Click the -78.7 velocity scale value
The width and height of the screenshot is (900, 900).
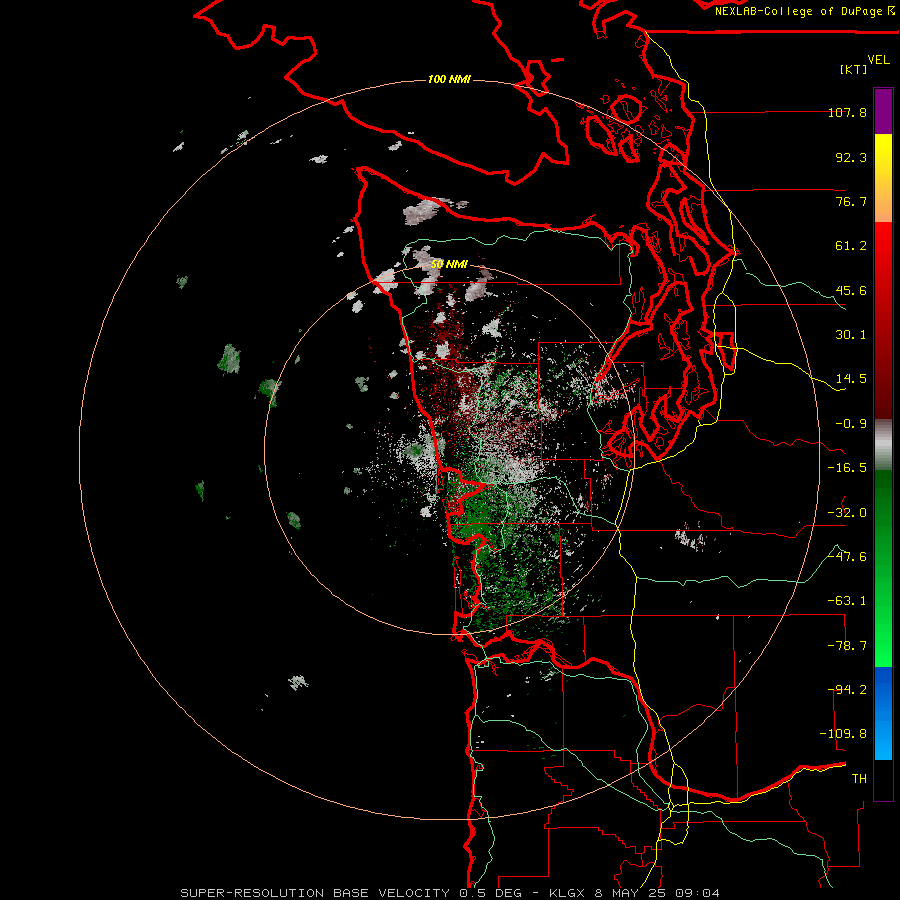[847, 646]
